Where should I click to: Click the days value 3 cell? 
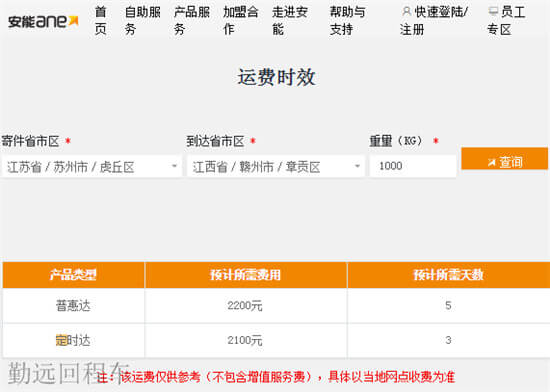(449, 340)
